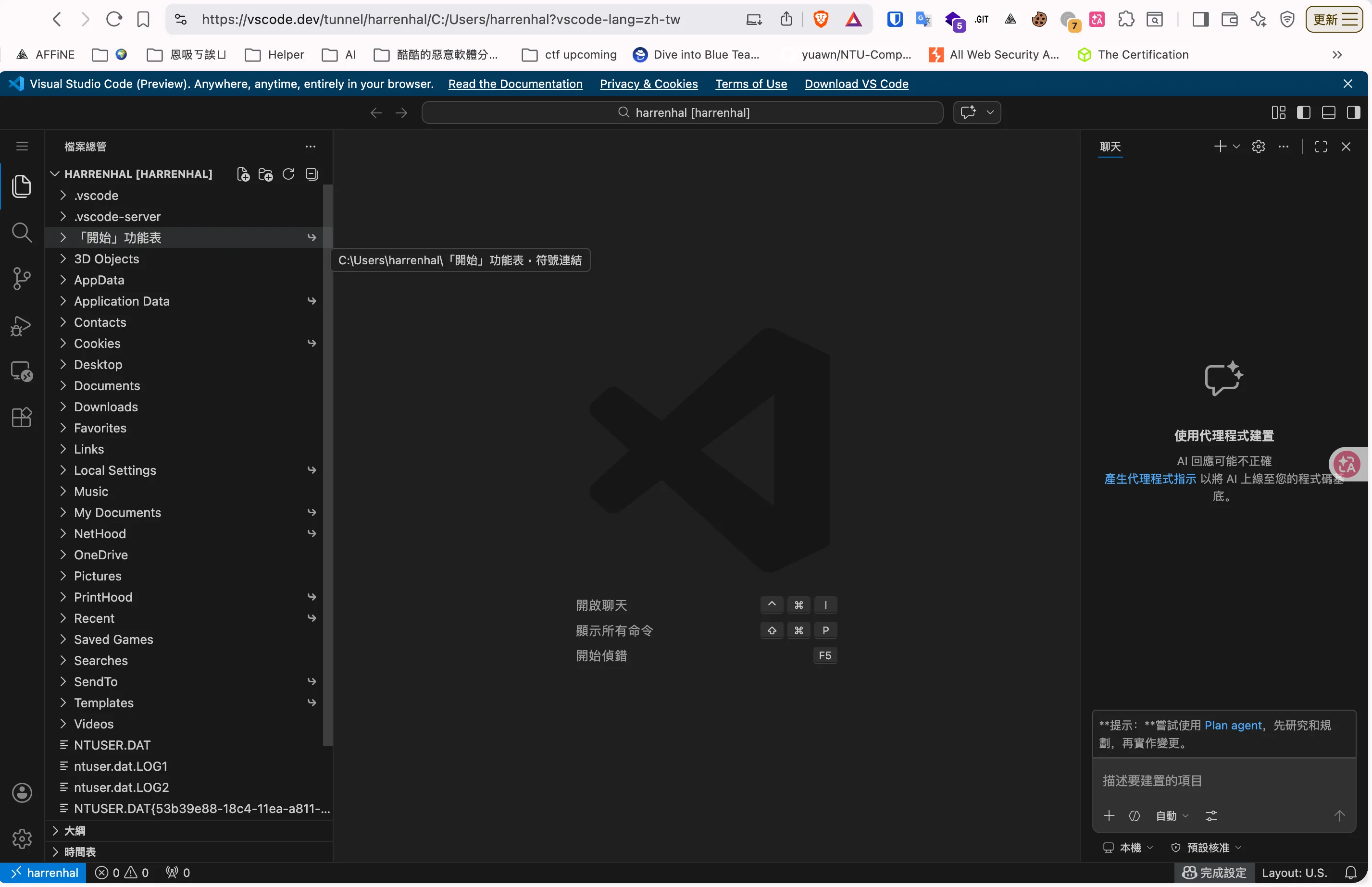1372x887 pixels.
Task: Expand the .vscode folder
Action: tap(189, 195)
